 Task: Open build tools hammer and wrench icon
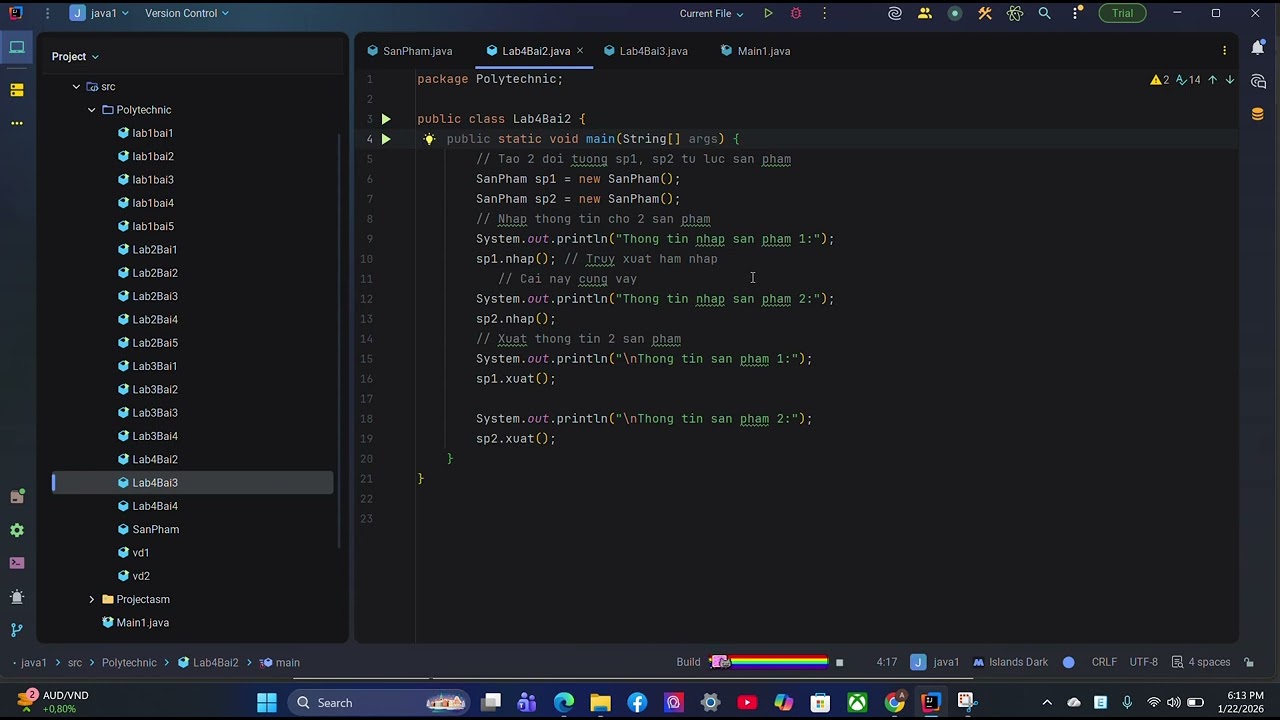(x=985, y=13)
